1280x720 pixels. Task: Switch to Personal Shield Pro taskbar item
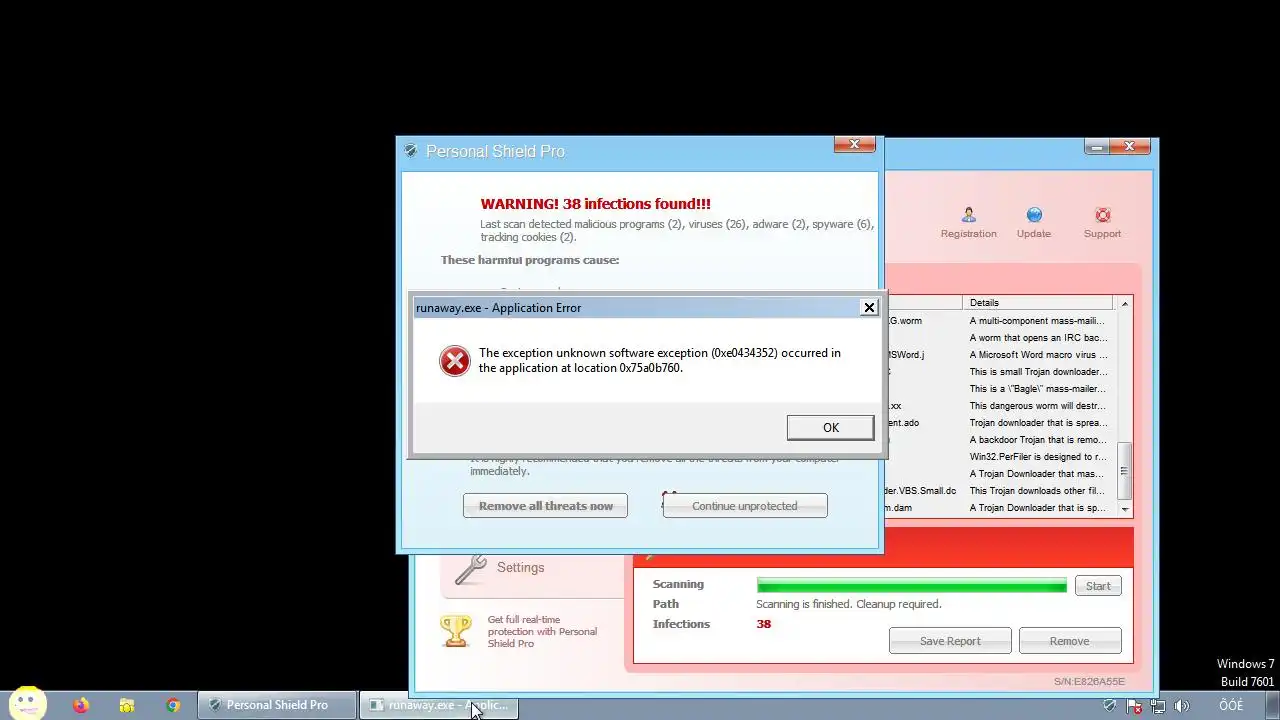(x=277, y=705)
